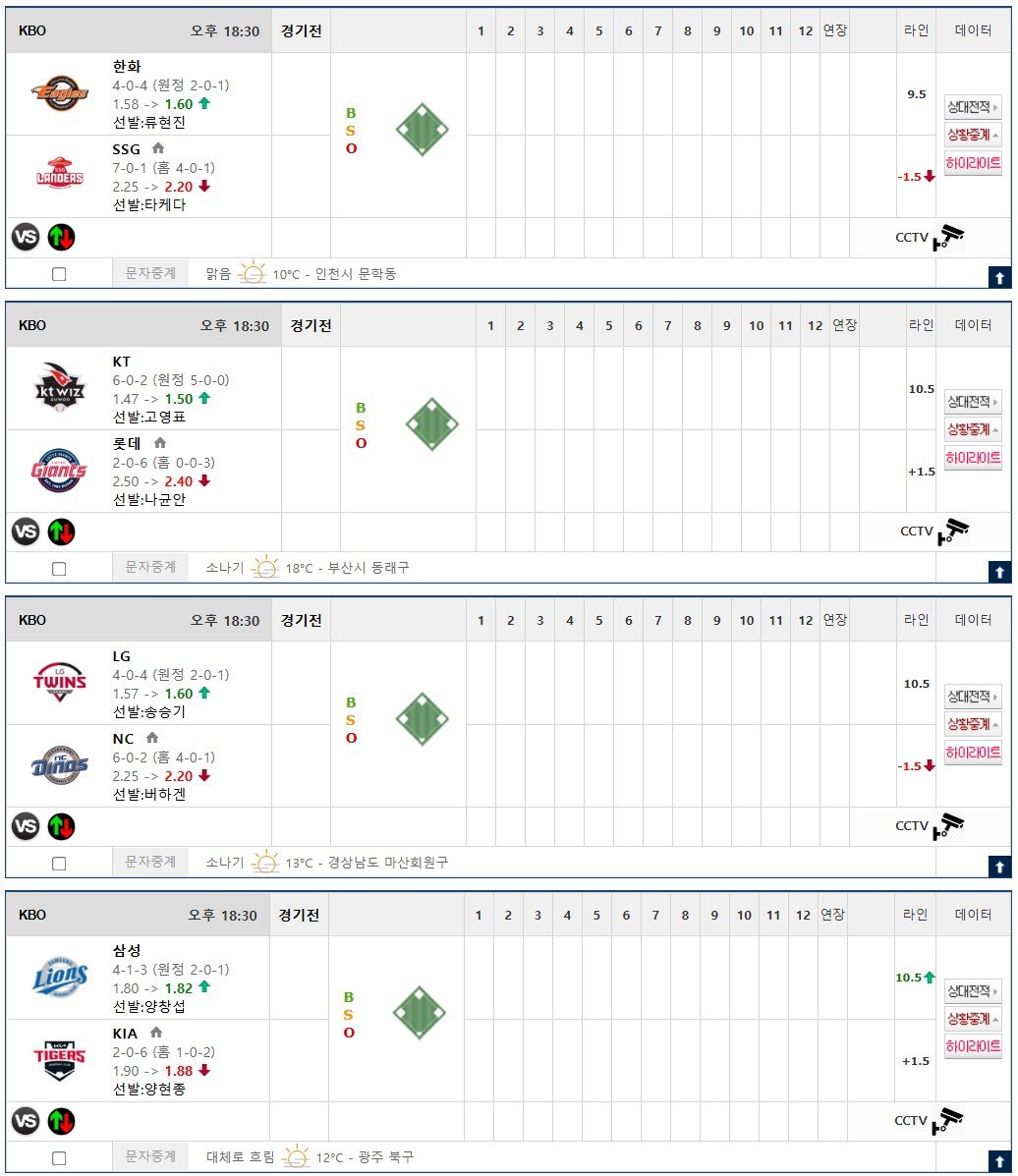The width and height of the screenshot is (1018, 1176).
Task: Open 하이라이트 for LG-NC game
Action: click(x=973, y=753)
